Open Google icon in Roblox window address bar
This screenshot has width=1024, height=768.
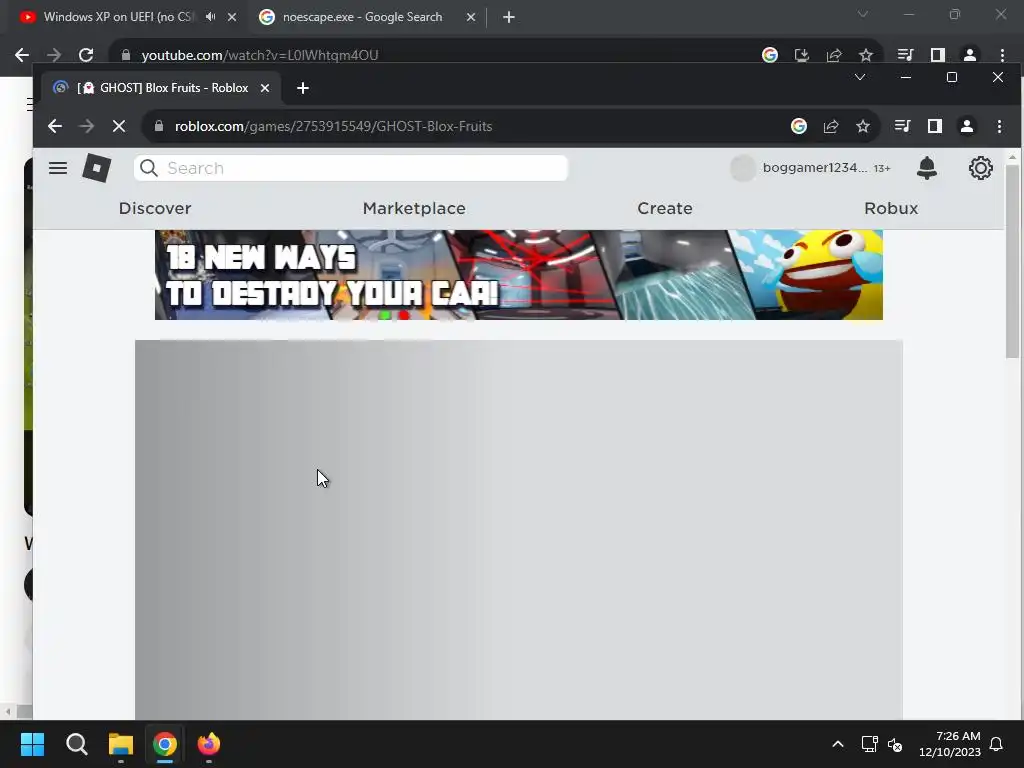(799, 126)
